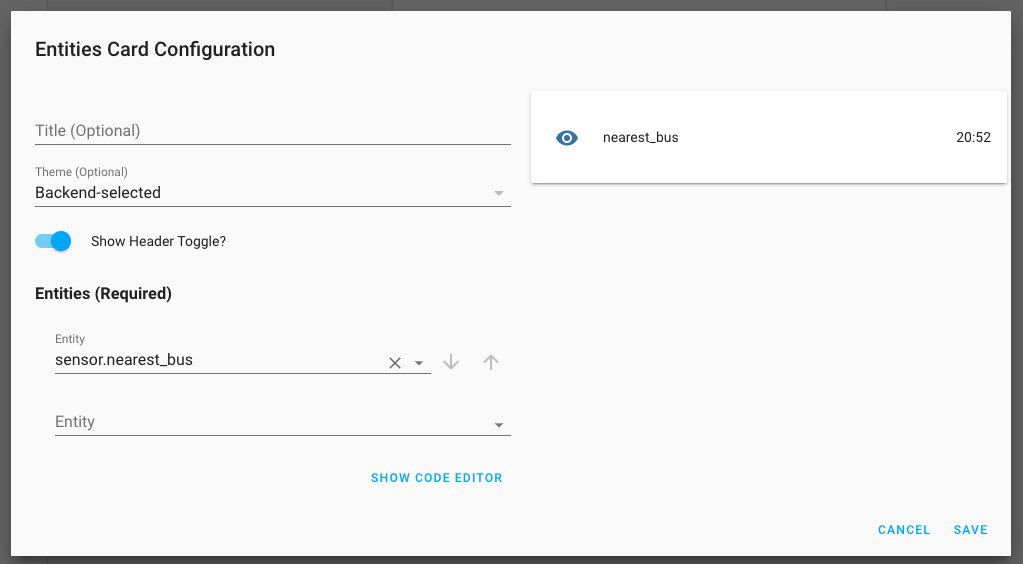This screenshot has width=1023, height=564.
Task: Cancel the card configuration
Action: [x=904, y=530]
